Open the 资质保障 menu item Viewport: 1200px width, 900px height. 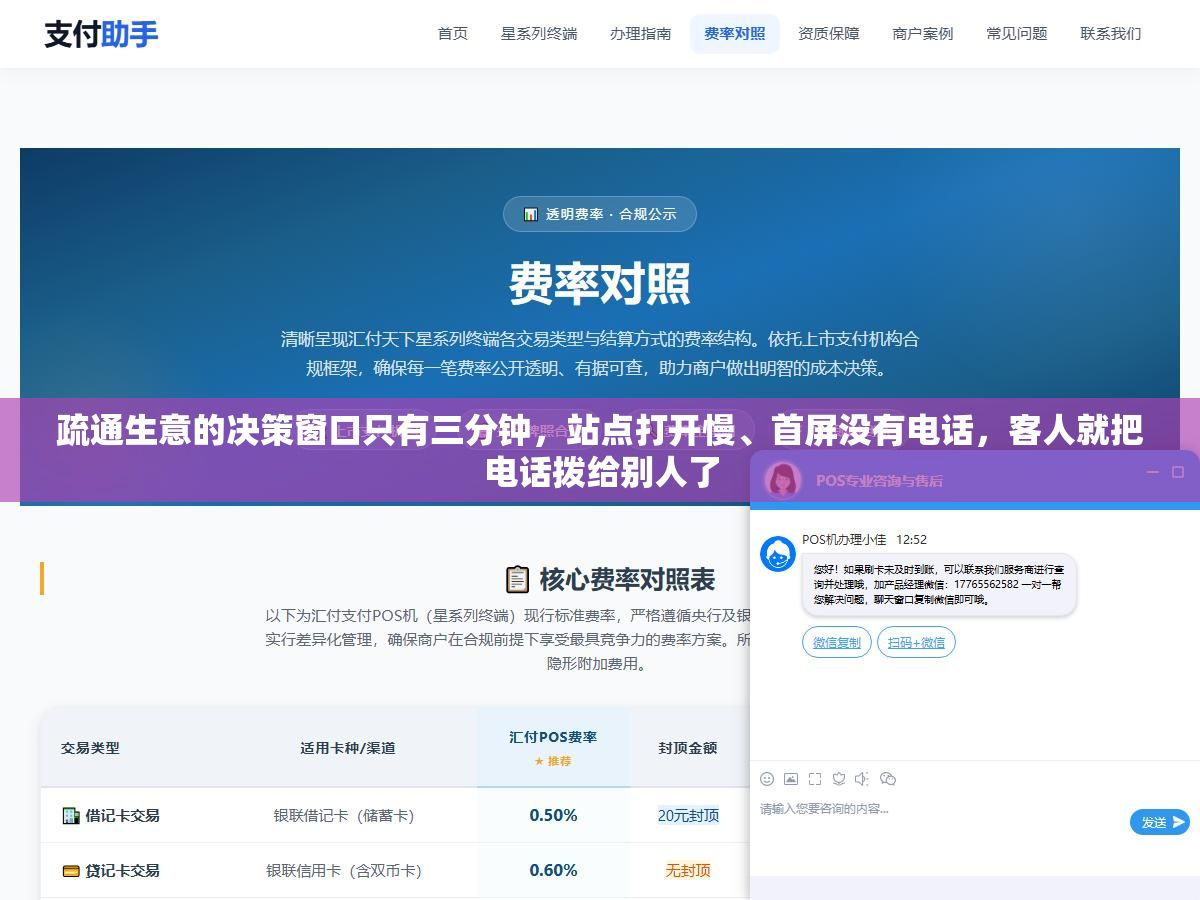(829, 34)
